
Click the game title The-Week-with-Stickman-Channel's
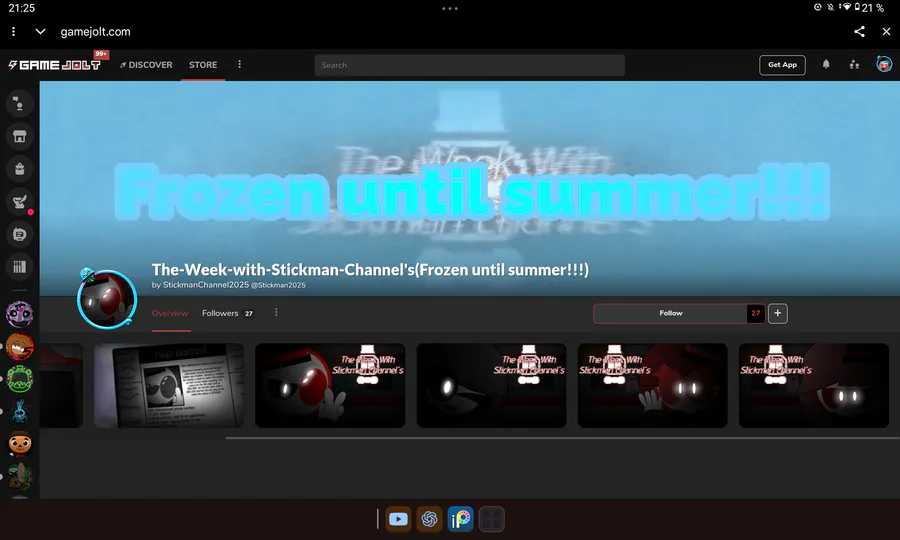click(x=370, y=270)
